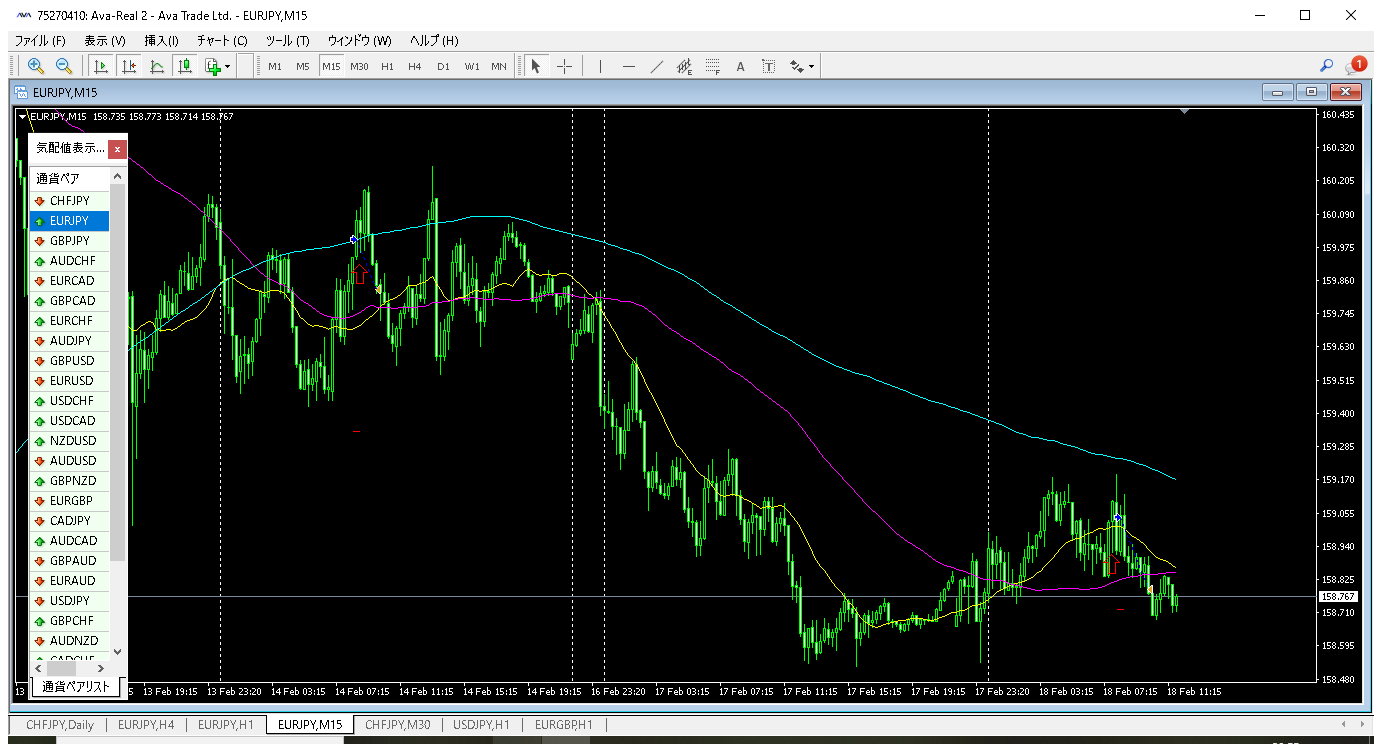Select AUDNZD in the symbol list
The width and height of the screenshot is (1382, 744).
coord(69,641)
